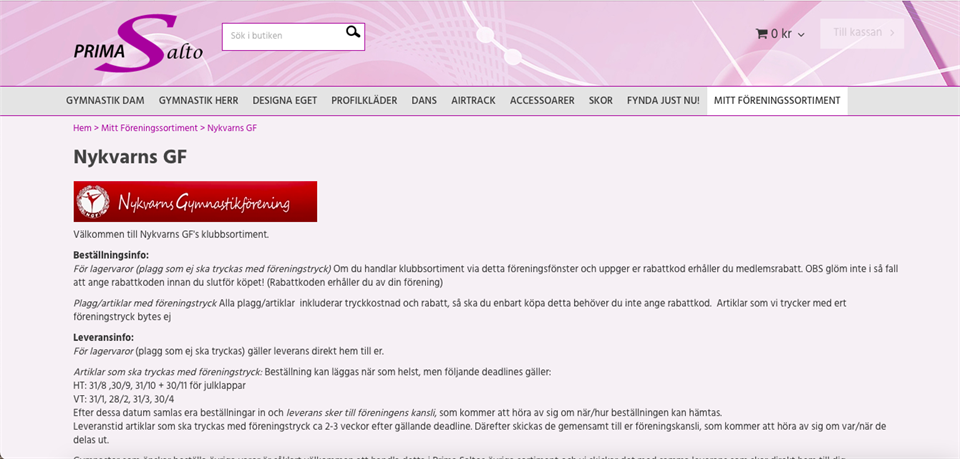Open the Gymnastik Herr menu
The image size is (960, 459).
point(198,101)
